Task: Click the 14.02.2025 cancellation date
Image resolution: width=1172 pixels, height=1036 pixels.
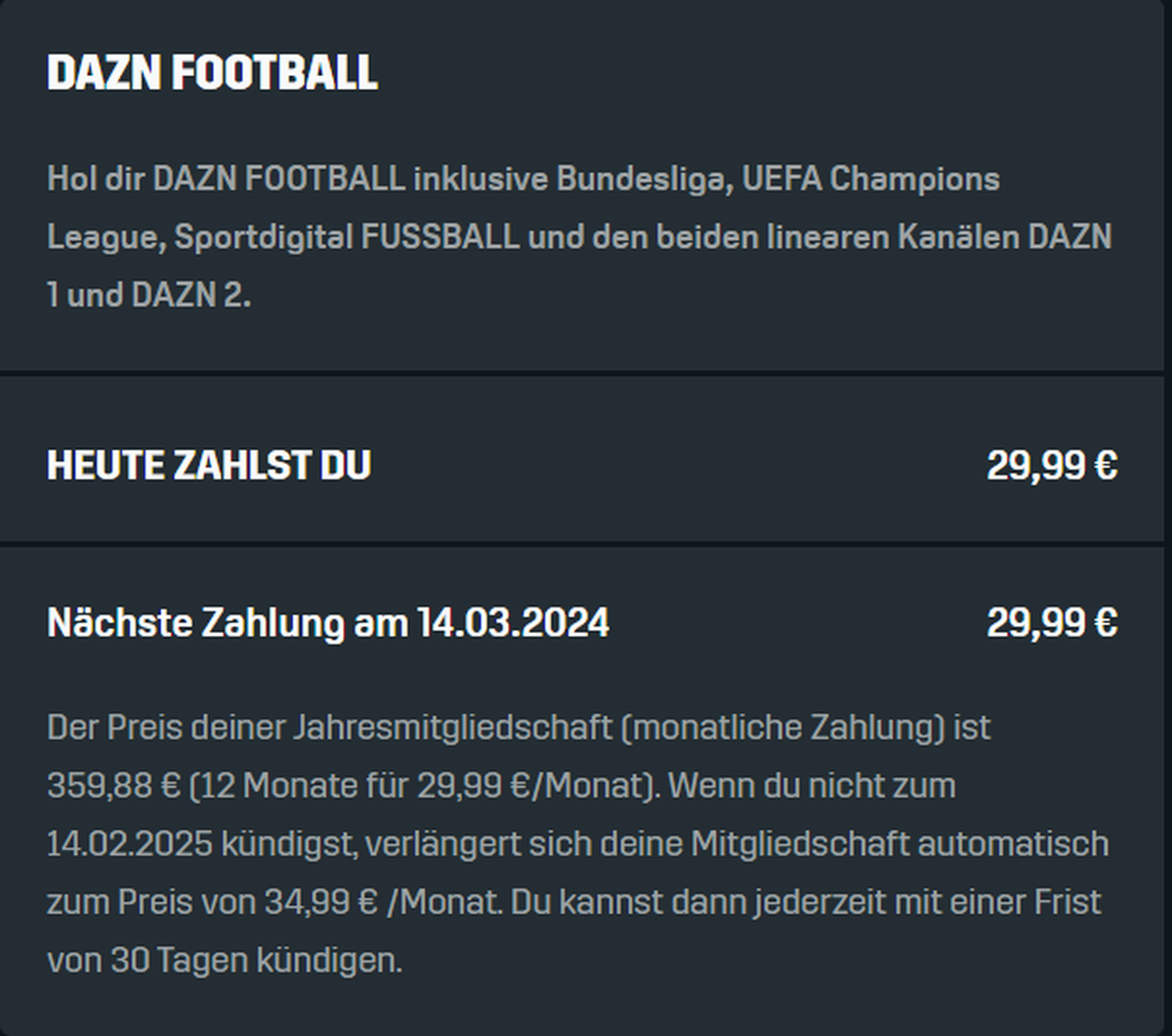Action: pyautogui.click(x=129, y=844)
